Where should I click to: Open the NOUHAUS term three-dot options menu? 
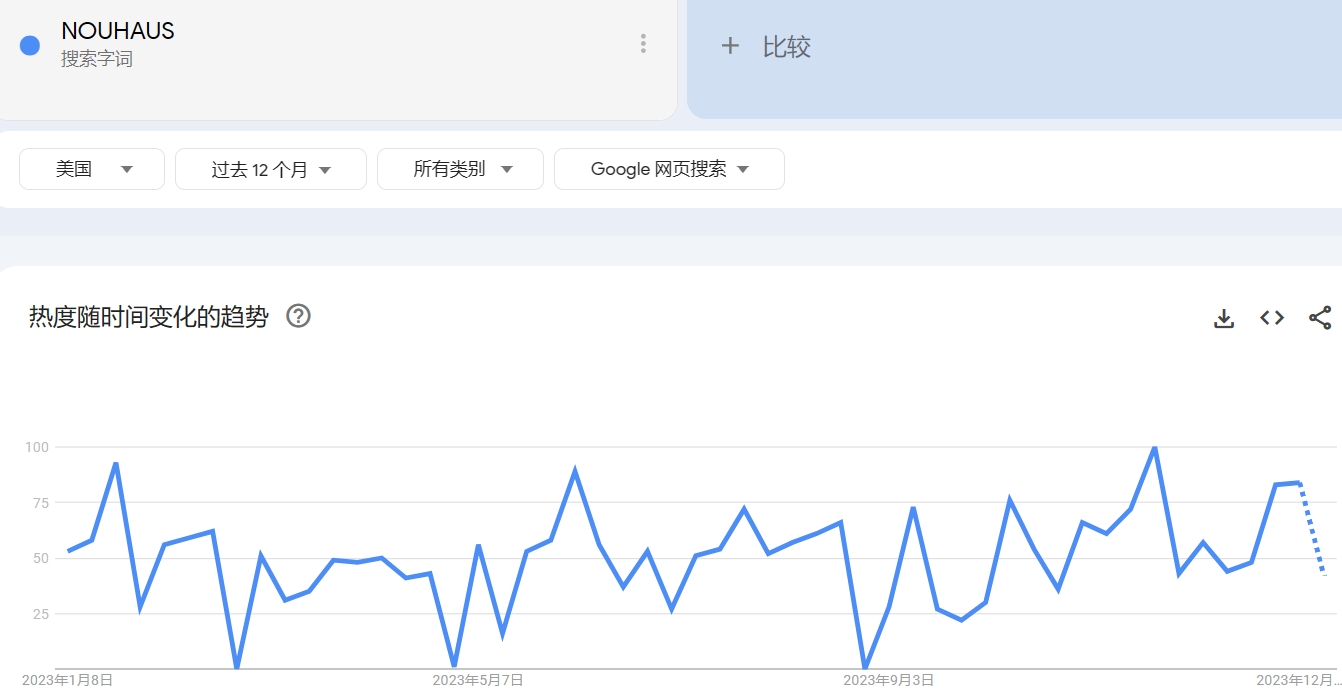[643, 44]
